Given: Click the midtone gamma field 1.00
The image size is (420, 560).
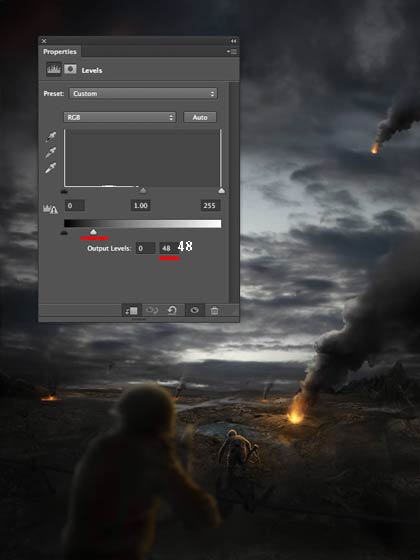Looking at the screenshot, I should pyautogui.click(x=140, y=205).
